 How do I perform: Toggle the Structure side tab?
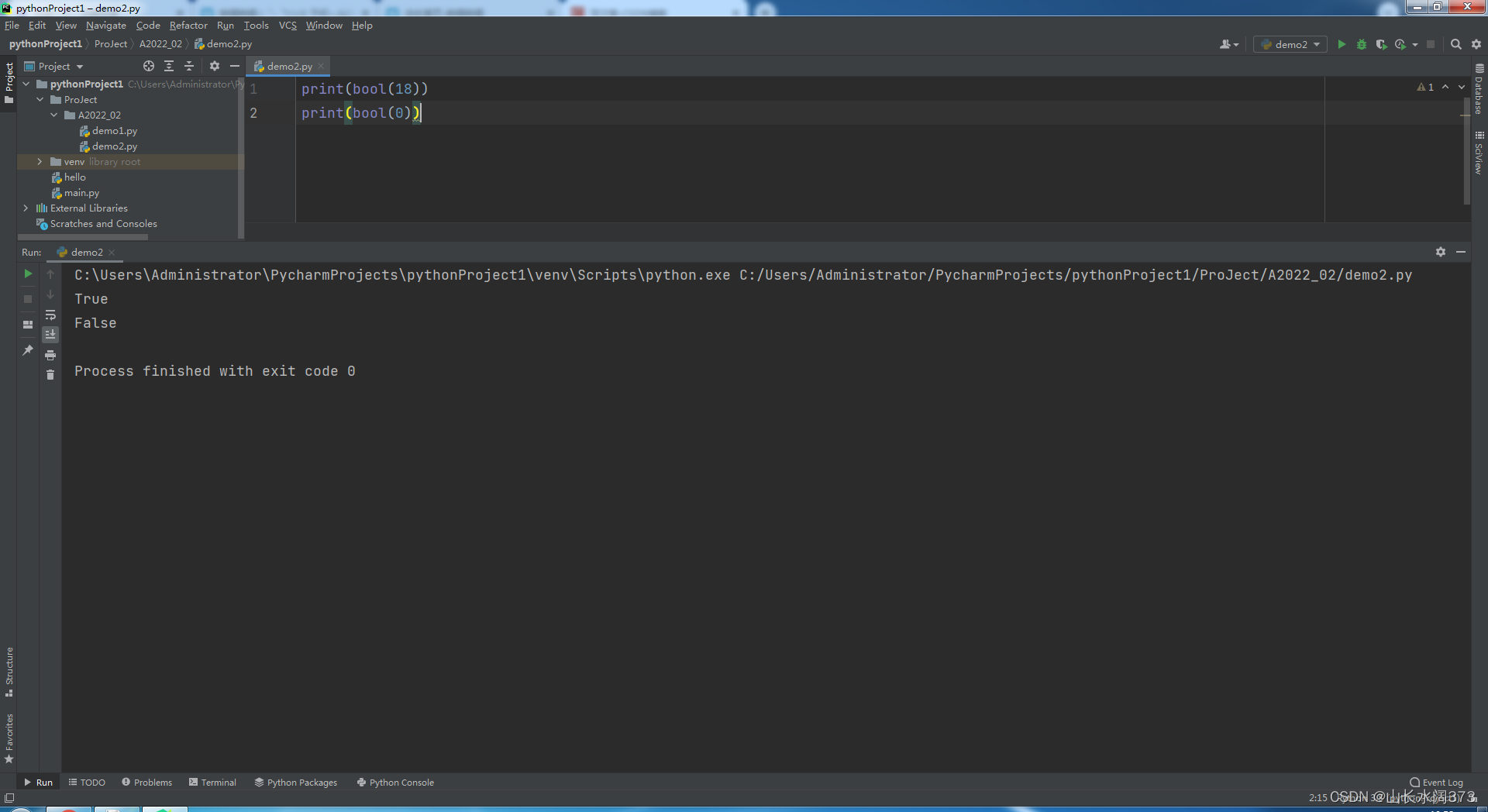(x=9, y=672)
